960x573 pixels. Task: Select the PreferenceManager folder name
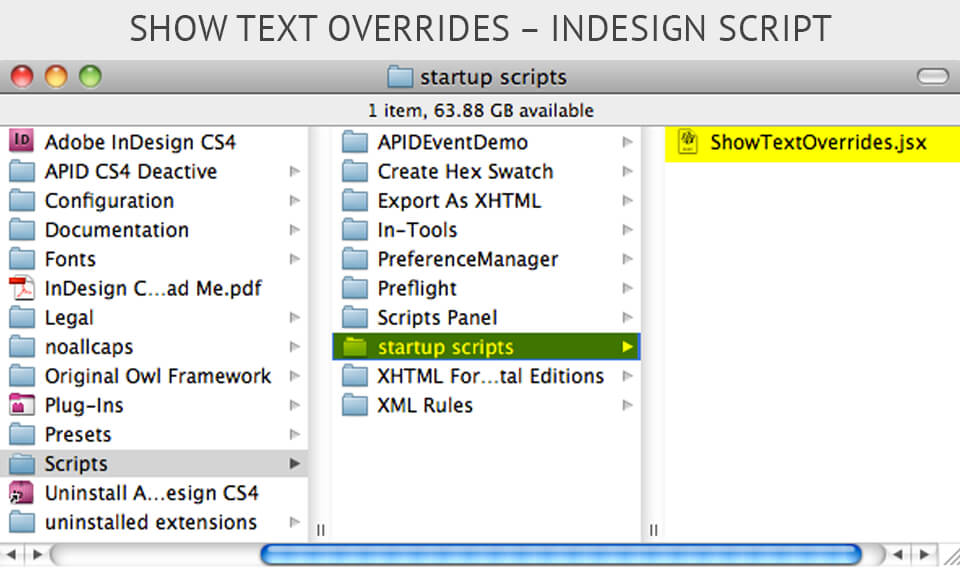[x=468, y=260]
